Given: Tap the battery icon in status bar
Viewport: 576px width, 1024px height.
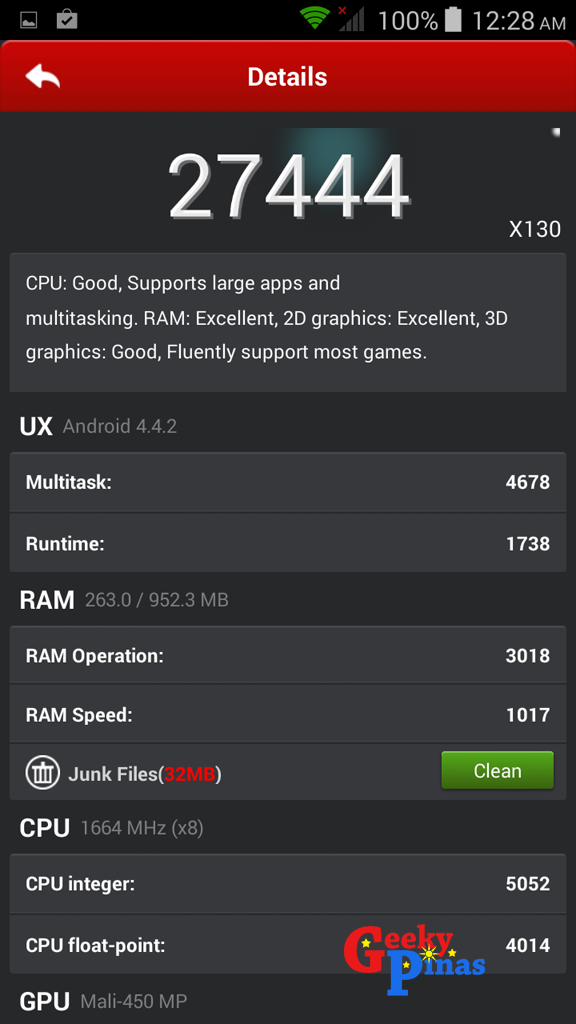Looking at the screenshot, I should 453,20.
